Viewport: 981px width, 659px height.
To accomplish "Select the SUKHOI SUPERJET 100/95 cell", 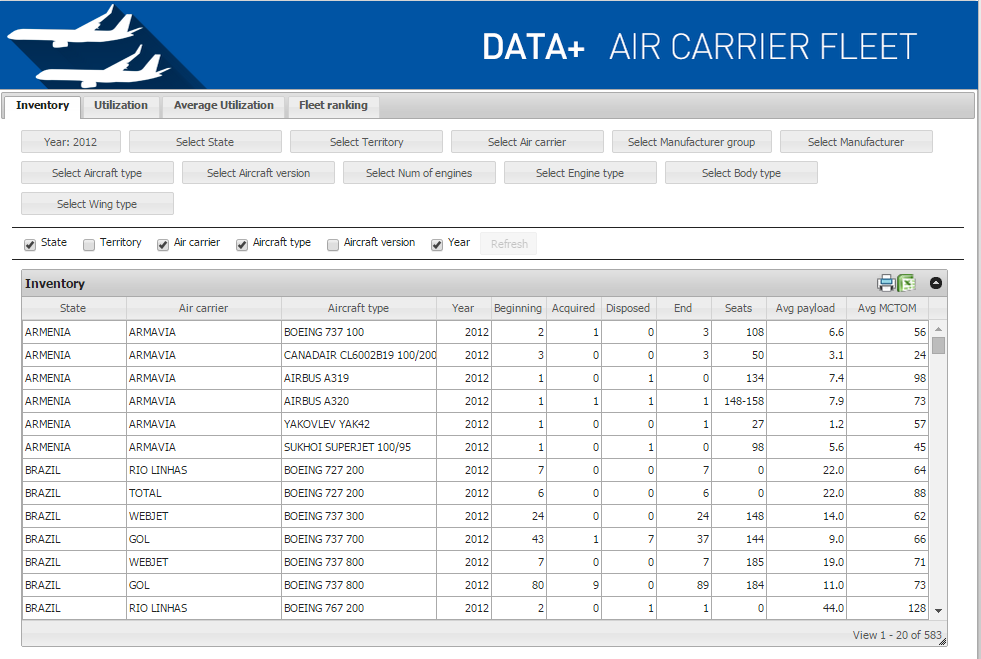I will point(358,447).
